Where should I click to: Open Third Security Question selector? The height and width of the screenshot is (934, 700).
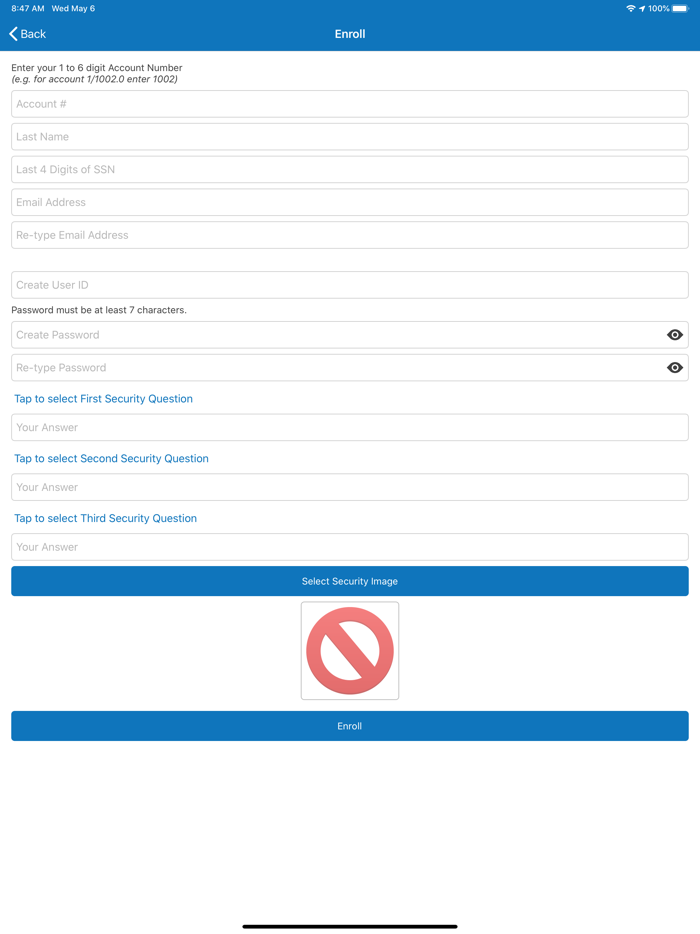pyautogui.click(x=105, y=518)
